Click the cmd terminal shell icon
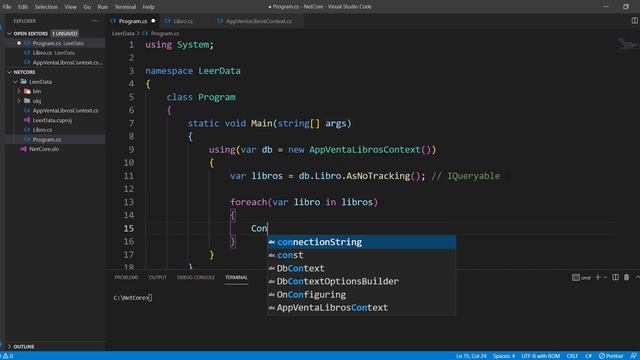 [x=576, y=278]
